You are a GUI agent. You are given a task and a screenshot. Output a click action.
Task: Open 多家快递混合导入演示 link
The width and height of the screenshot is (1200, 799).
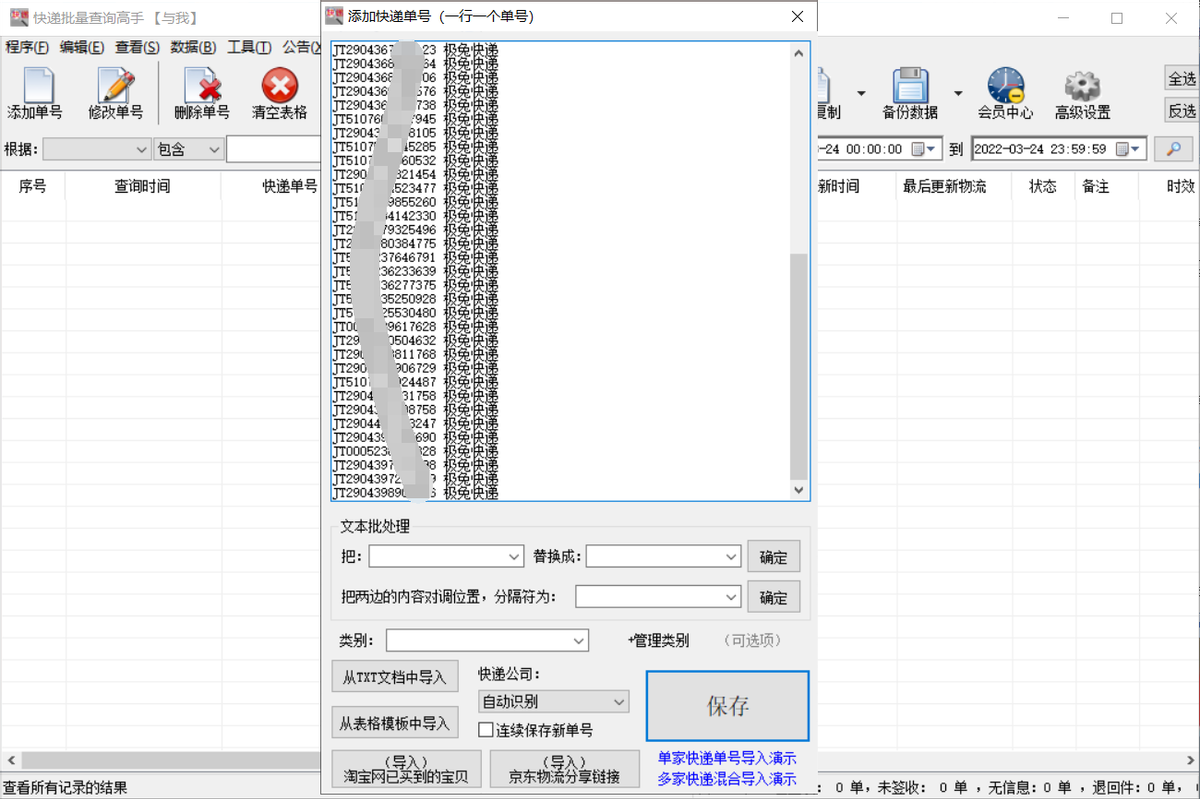[x=727, y=778]
